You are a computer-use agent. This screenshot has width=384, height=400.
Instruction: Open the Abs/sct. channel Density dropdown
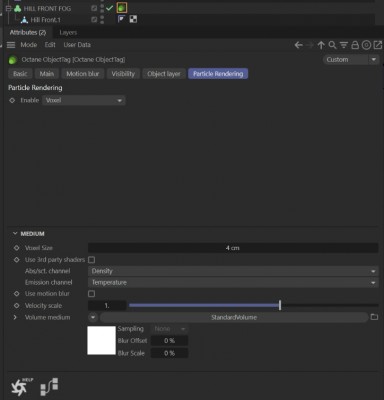[233, 271]
